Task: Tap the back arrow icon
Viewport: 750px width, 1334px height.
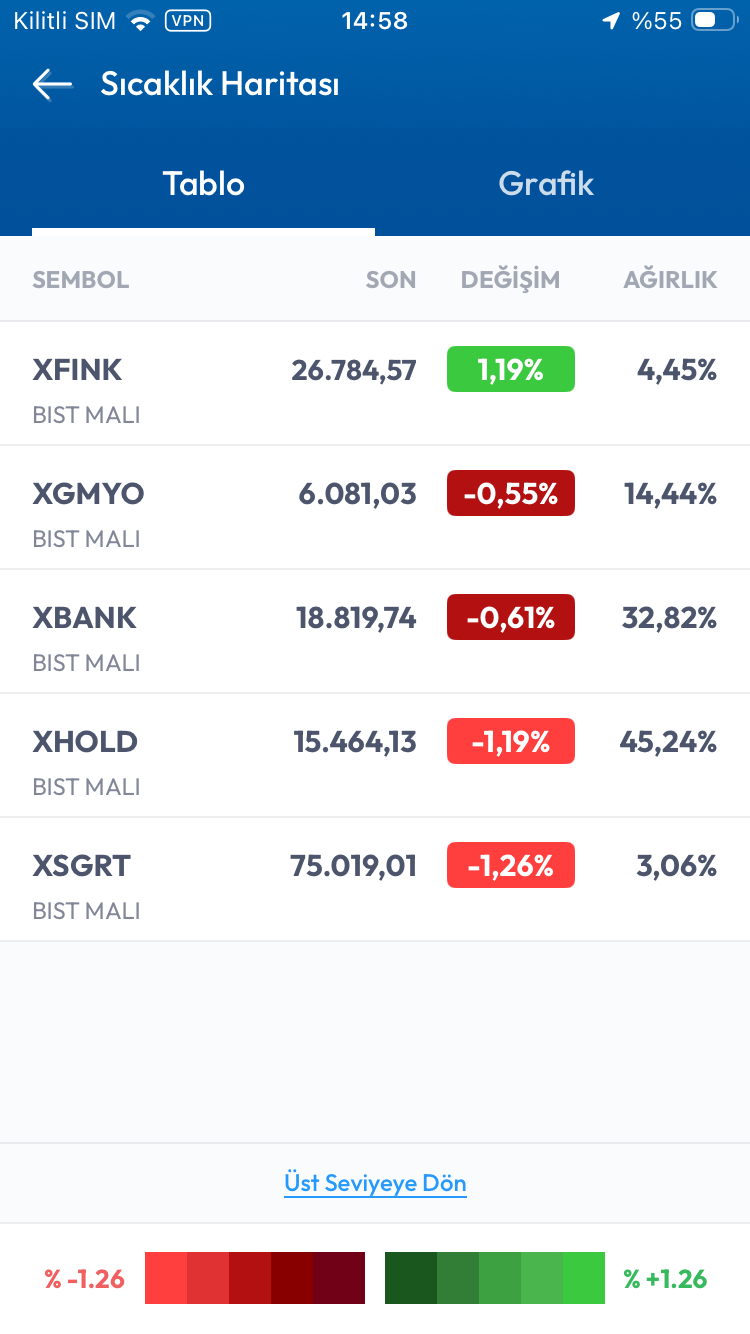Action: pos(52,85)
